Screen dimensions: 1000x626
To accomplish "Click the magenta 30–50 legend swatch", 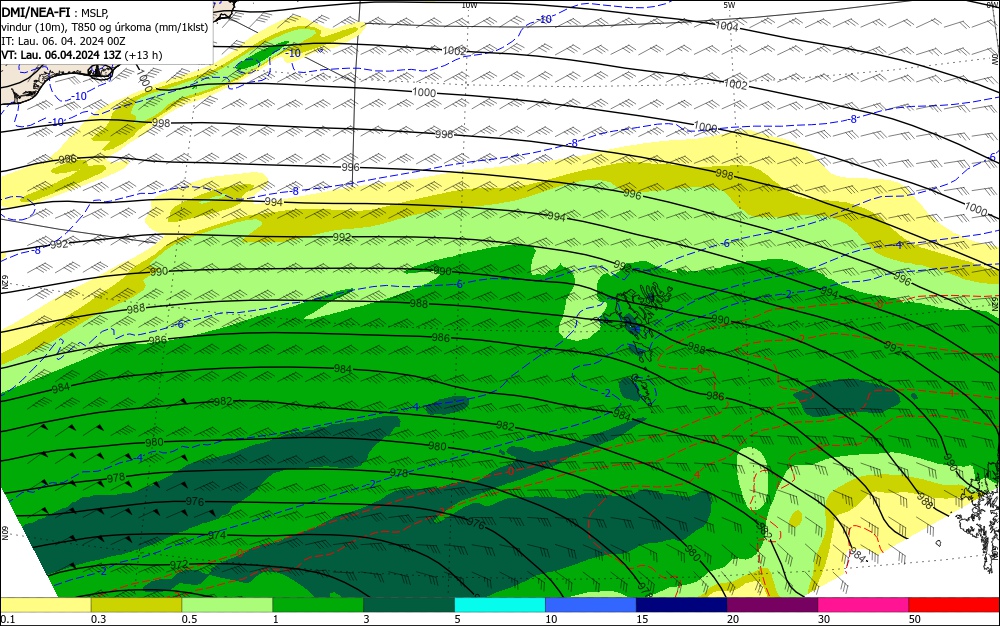I will 864,605.
